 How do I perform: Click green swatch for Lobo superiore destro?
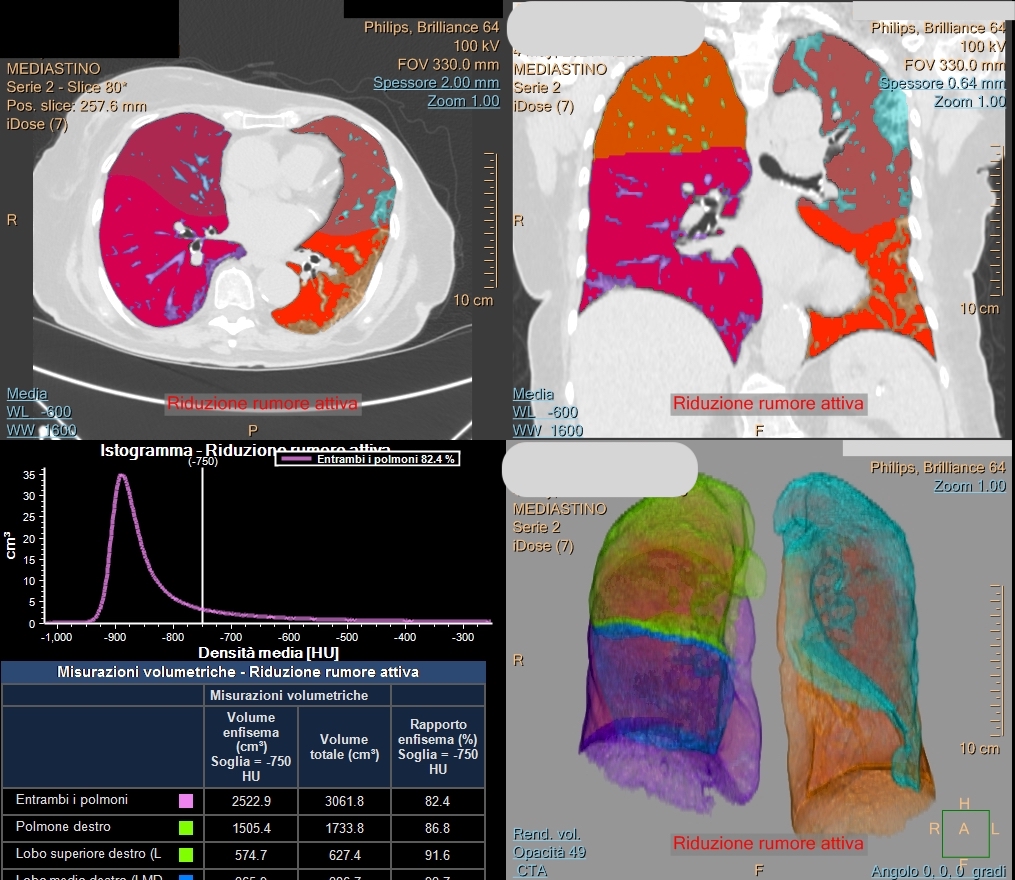185,855
